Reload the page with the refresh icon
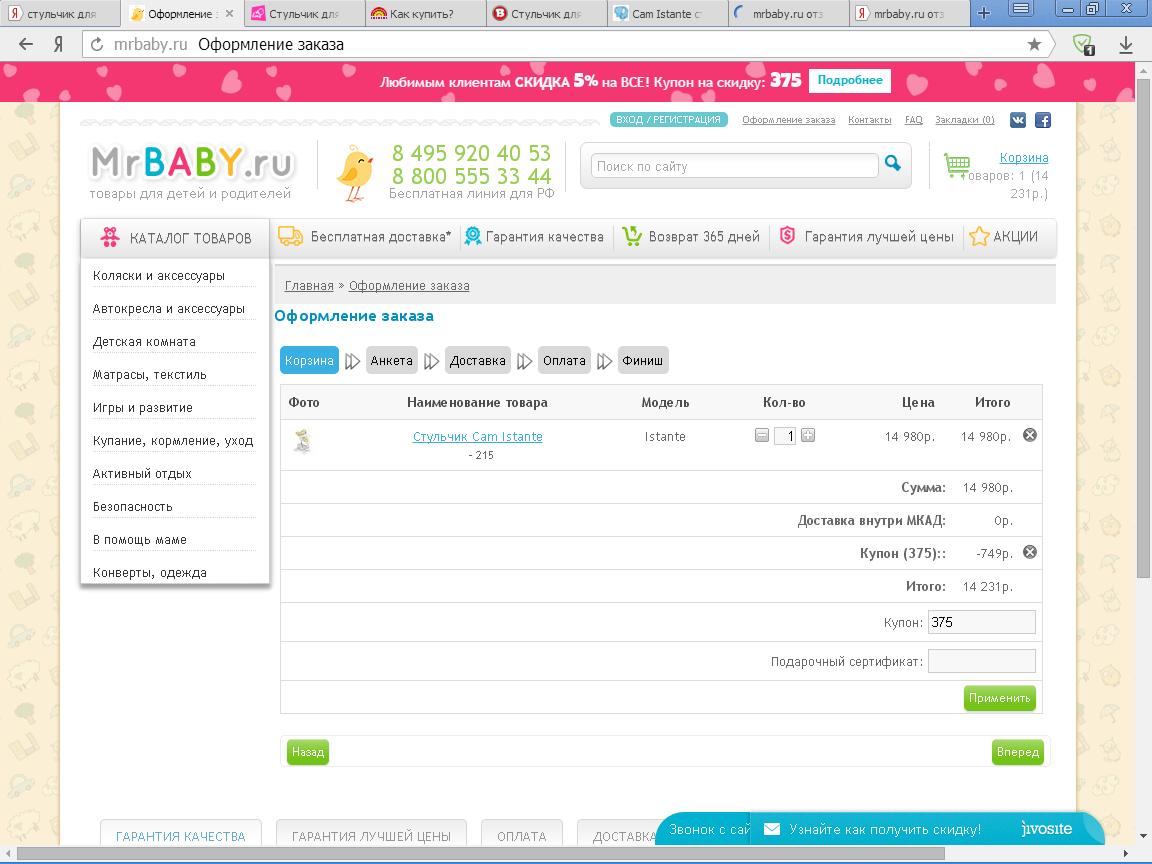This screenshot has width=1152, height=864. click(96, 45)
